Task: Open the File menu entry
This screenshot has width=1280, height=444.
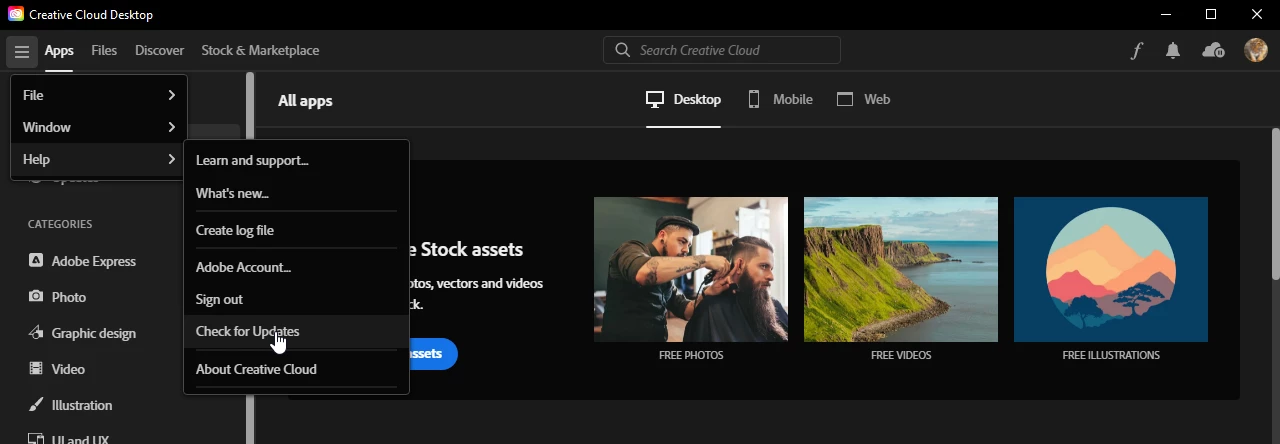Action: 98,95
